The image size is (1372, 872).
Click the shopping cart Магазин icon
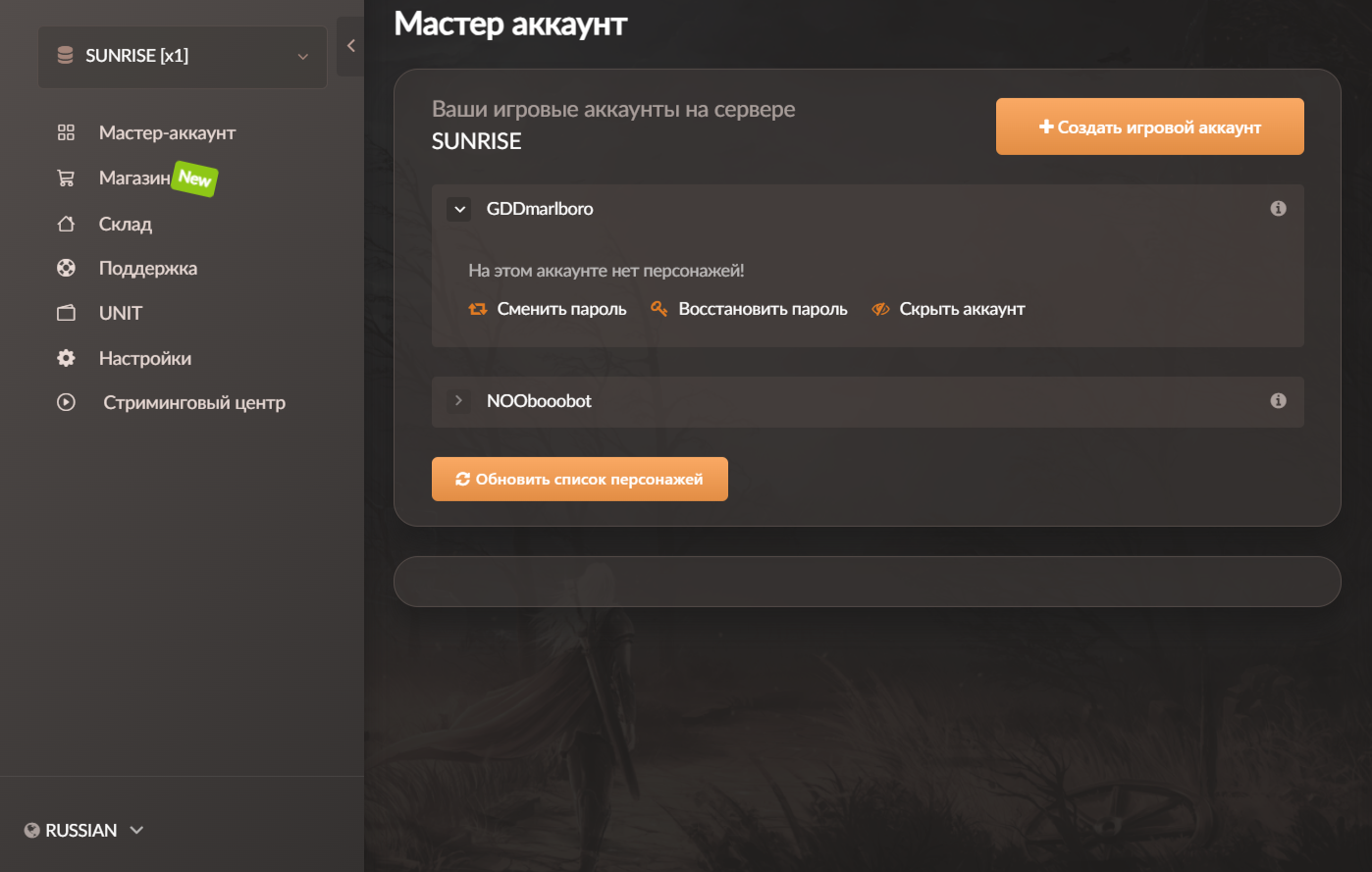(66, 179)
